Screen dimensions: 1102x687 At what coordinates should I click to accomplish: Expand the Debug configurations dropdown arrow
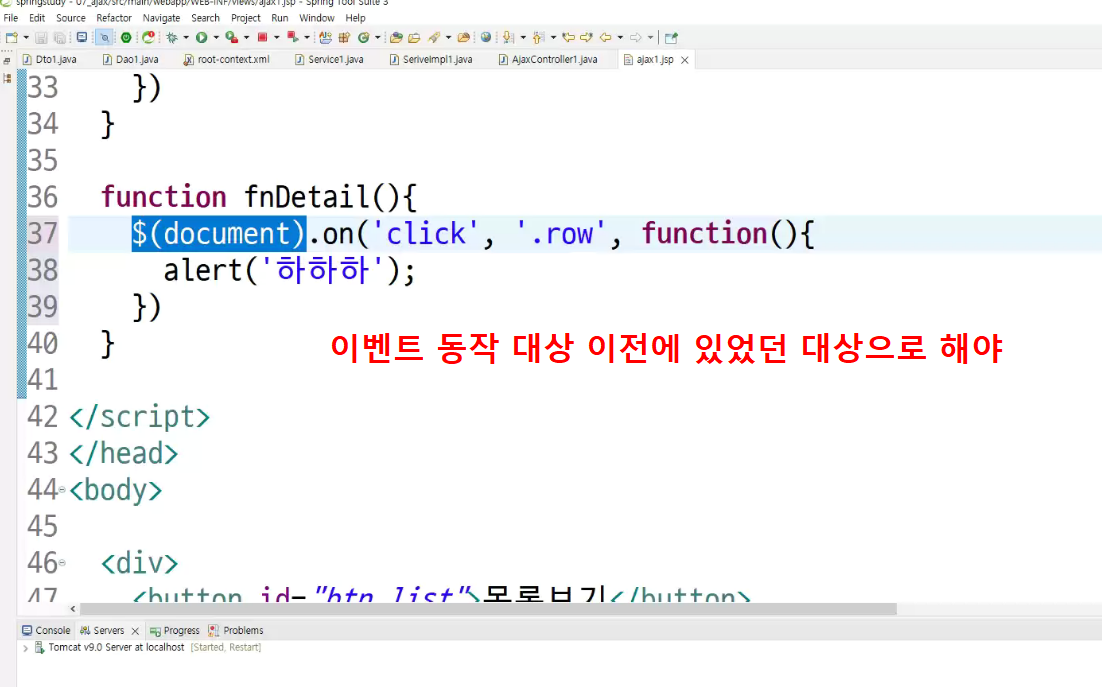186,37
